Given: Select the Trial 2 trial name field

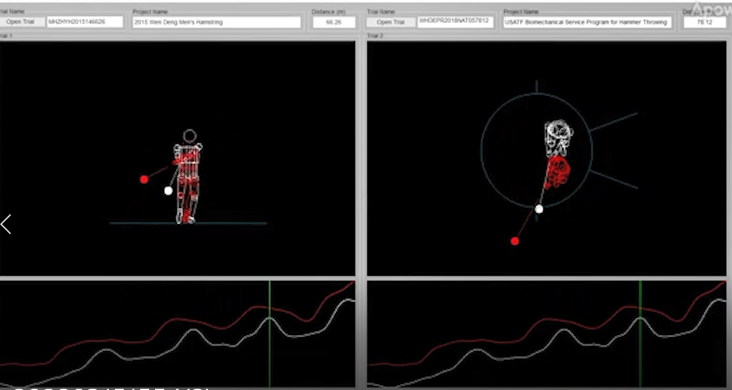Looking at the screenshot, I should [455, 22].
